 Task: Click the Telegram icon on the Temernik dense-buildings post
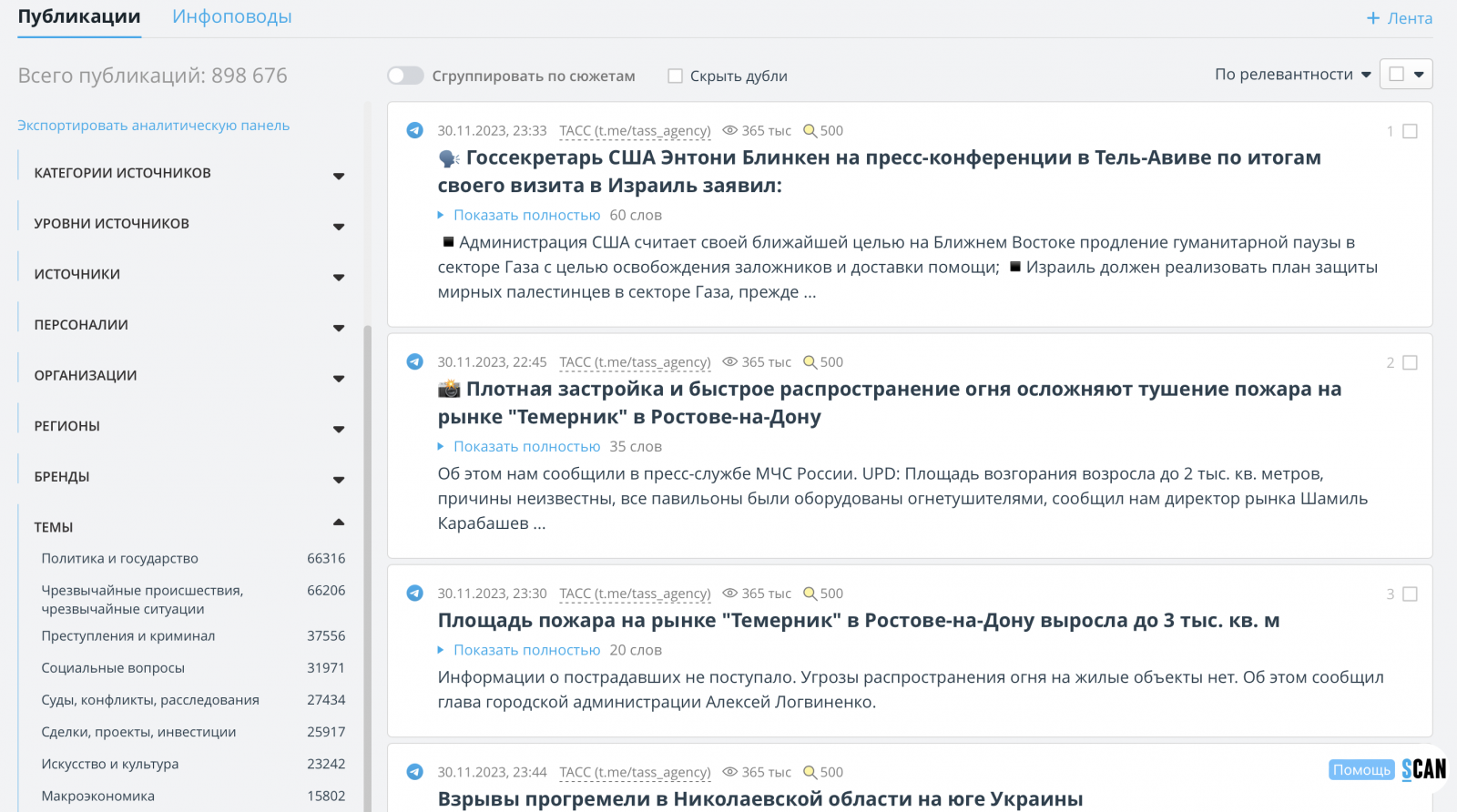click(414, 361)
